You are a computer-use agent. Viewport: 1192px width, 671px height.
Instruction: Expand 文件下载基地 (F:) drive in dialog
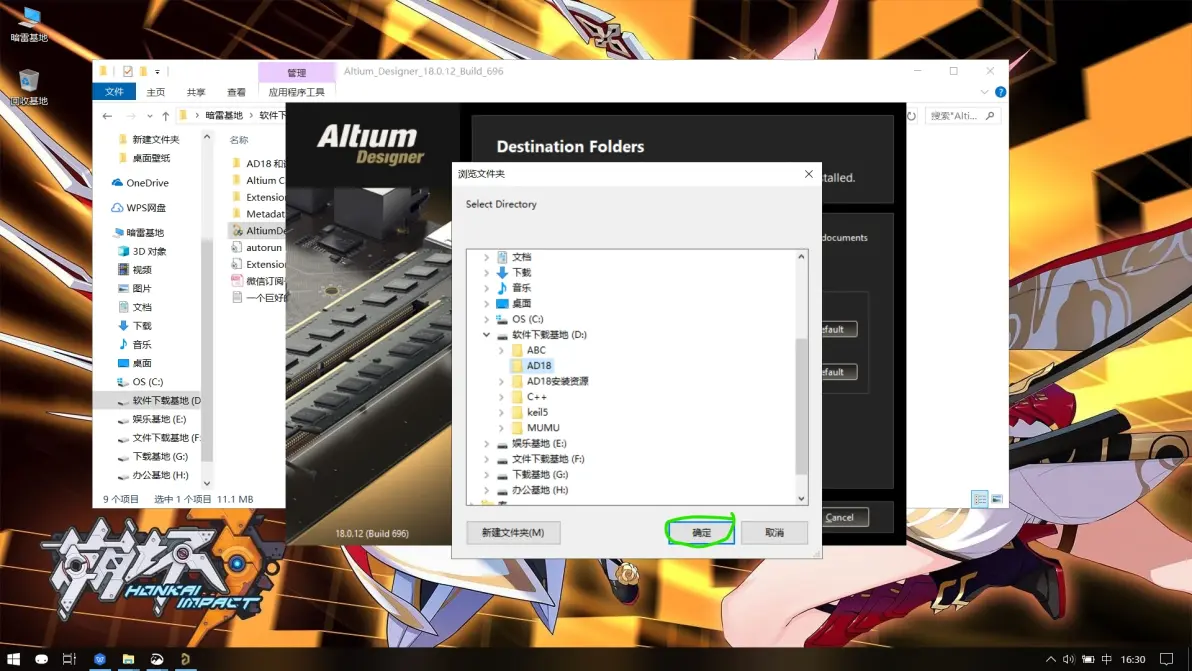click(486, 459)
